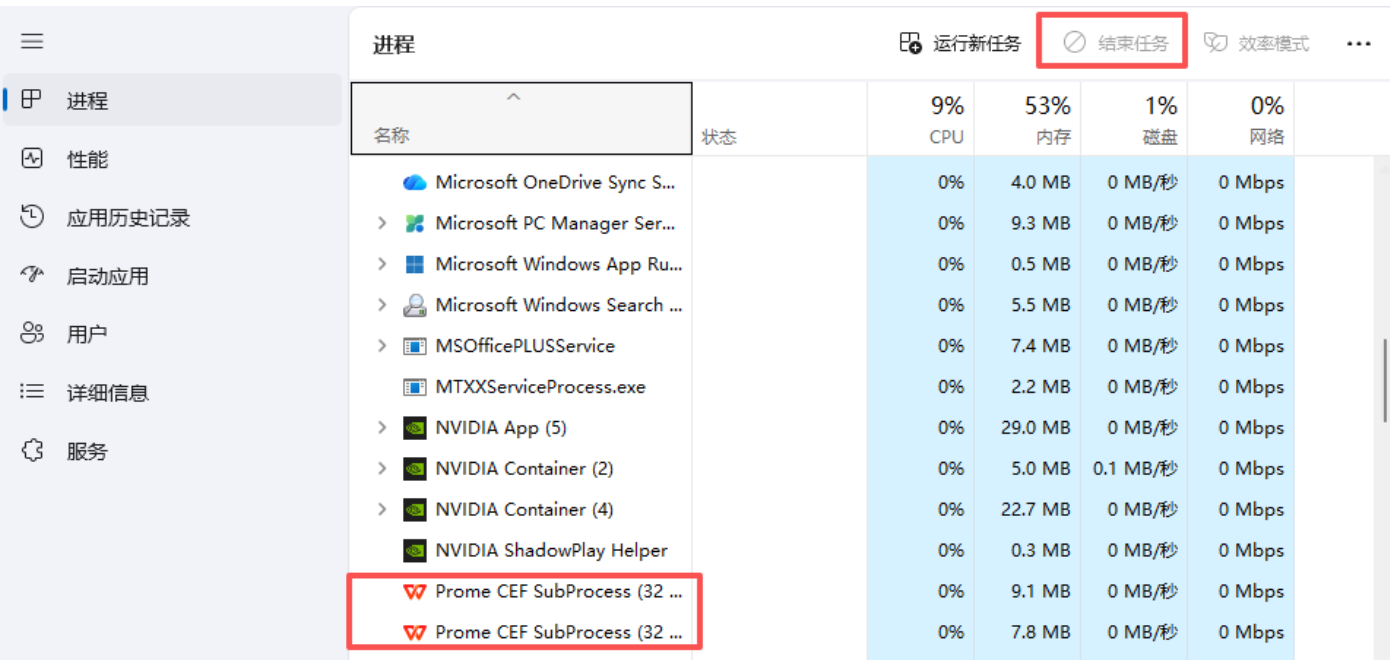
Task: Click the End task prohibition icon
Action: point(1074,43)
